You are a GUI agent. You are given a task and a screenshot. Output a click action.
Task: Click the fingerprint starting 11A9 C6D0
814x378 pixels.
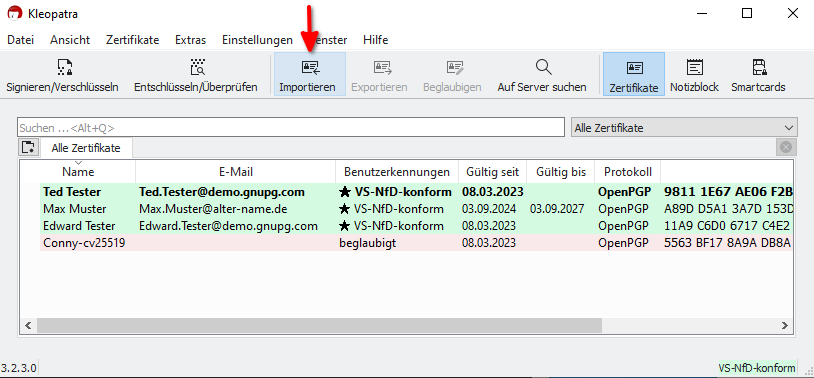(x=728, y=226)
